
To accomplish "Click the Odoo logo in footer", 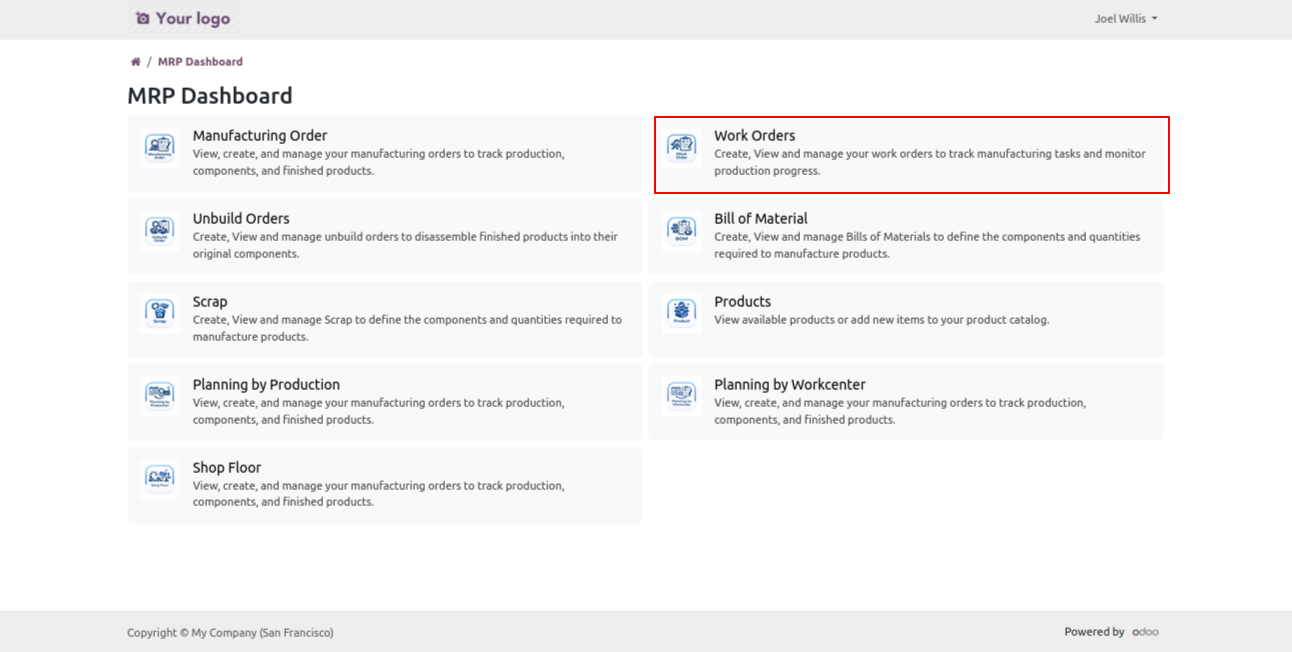I will [x=1145, y=632].
